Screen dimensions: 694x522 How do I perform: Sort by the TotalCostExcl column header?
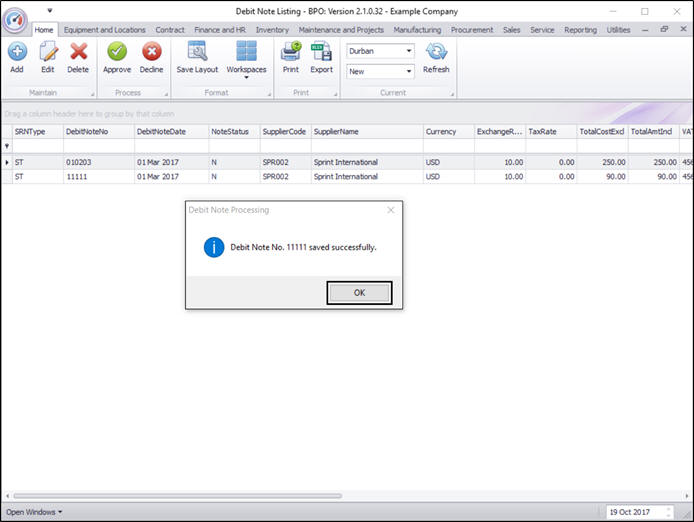tap(603, 131)
